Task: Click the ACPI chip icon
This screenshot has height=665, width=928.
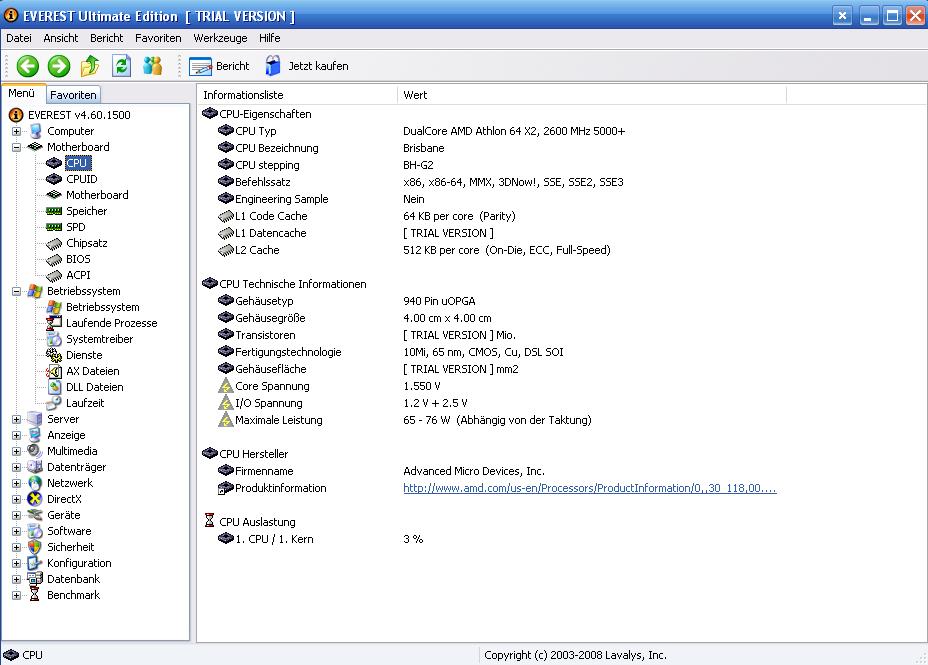Action: coord(54,275)
